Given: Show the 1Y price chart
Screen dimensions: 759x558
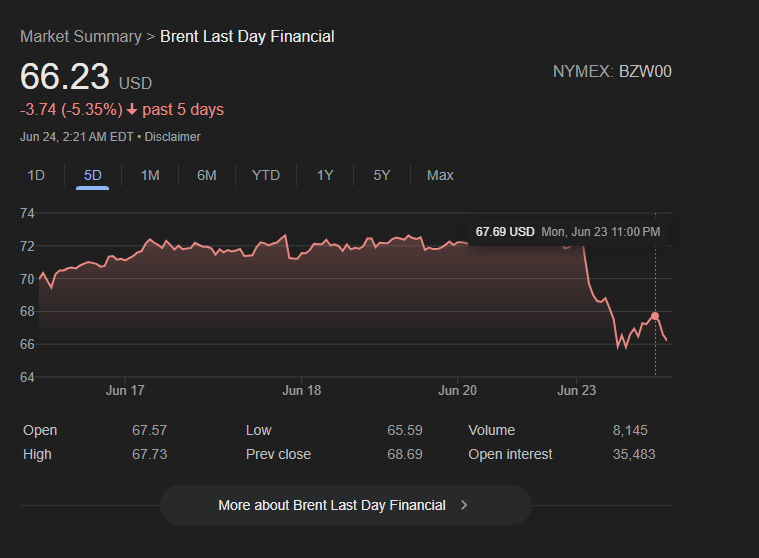Looking at the screenshot, I should [325, 175].
